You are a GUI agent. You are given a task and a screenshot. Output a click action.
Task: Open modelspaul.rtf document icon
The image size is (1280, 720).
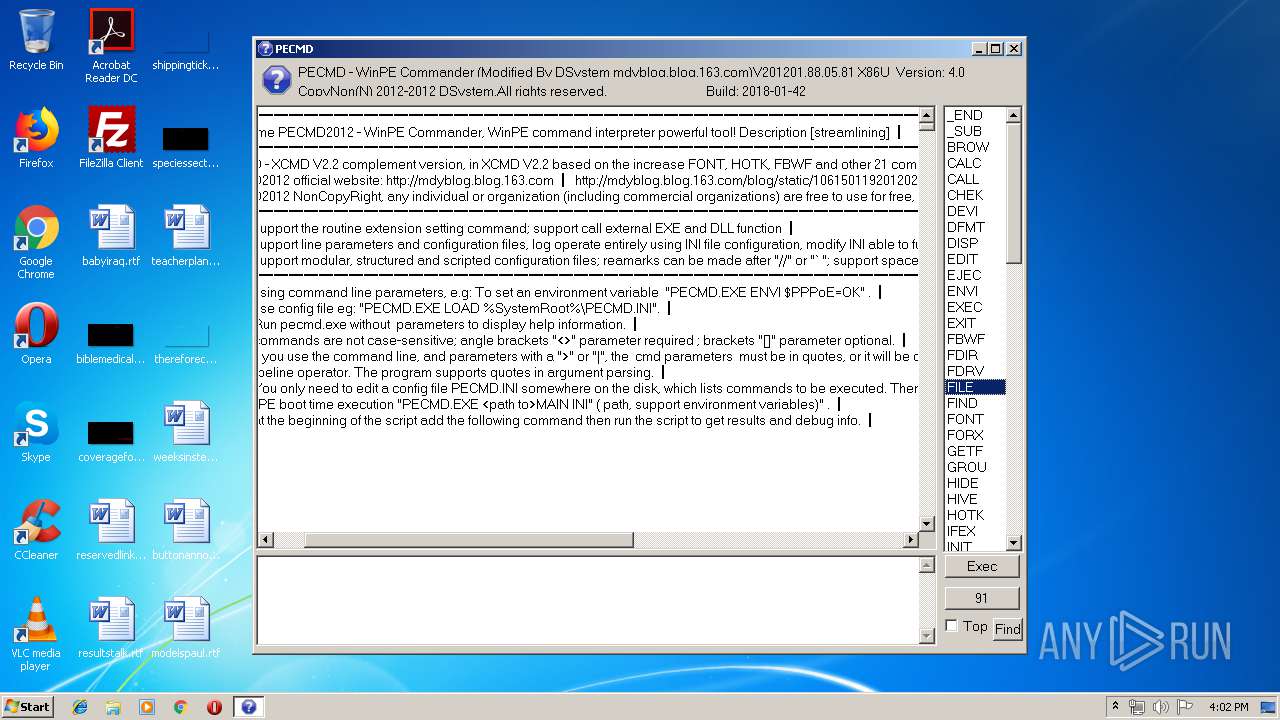click(x=186, y=628)
